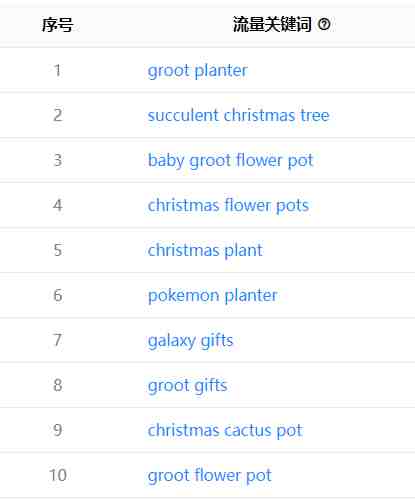The width and height of the screenshot is (415, 500).
Task: Click the help icon beside 流量关键词
Action: 324,24
